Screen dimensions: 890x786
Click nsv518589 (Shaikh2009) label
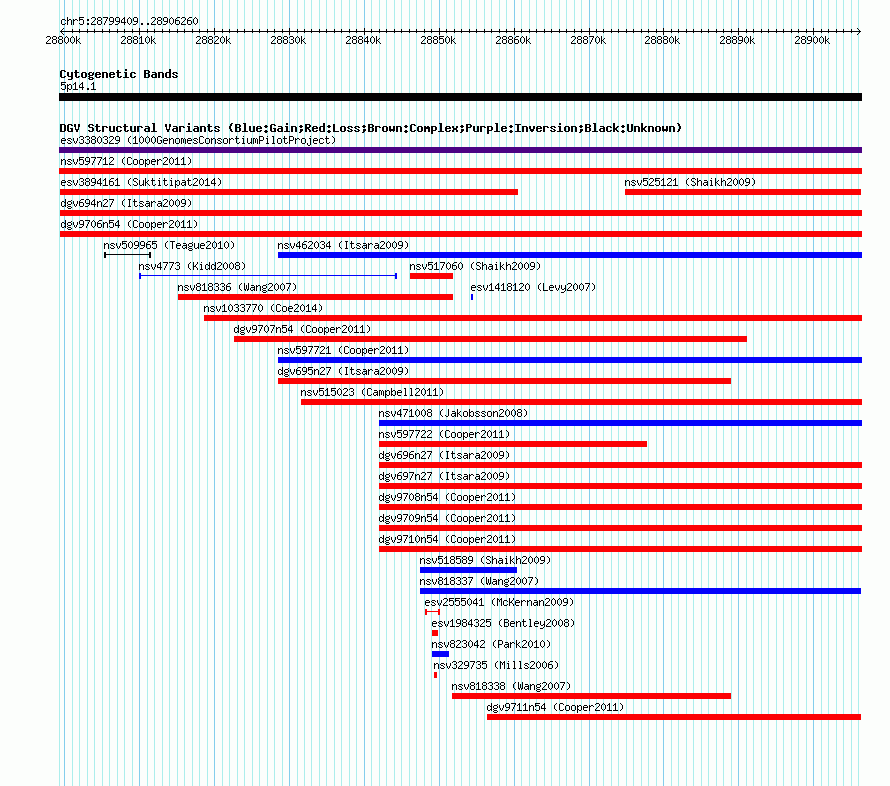[x=485, y=560]
